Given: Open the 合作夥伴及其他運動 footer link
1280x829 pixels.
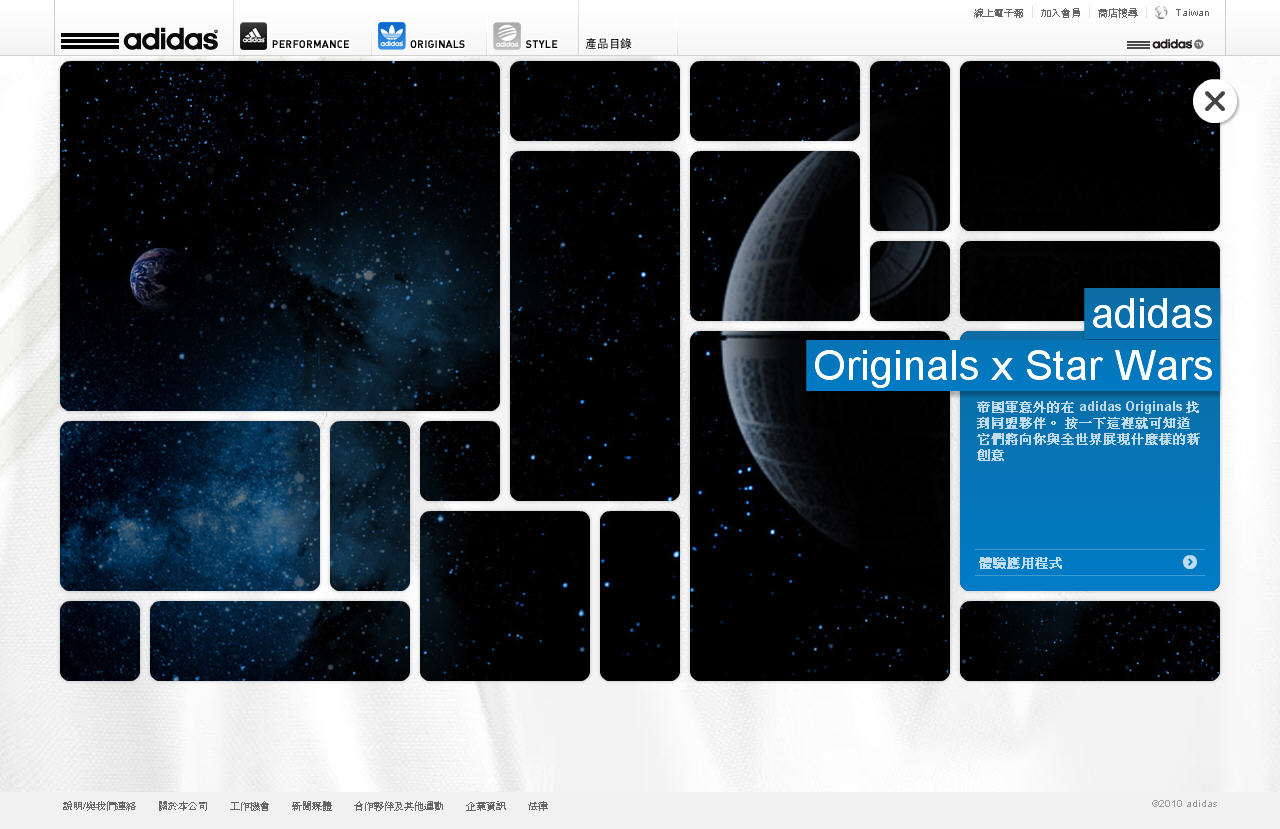Looking at the screenshot, I should [x=398, y=806].
